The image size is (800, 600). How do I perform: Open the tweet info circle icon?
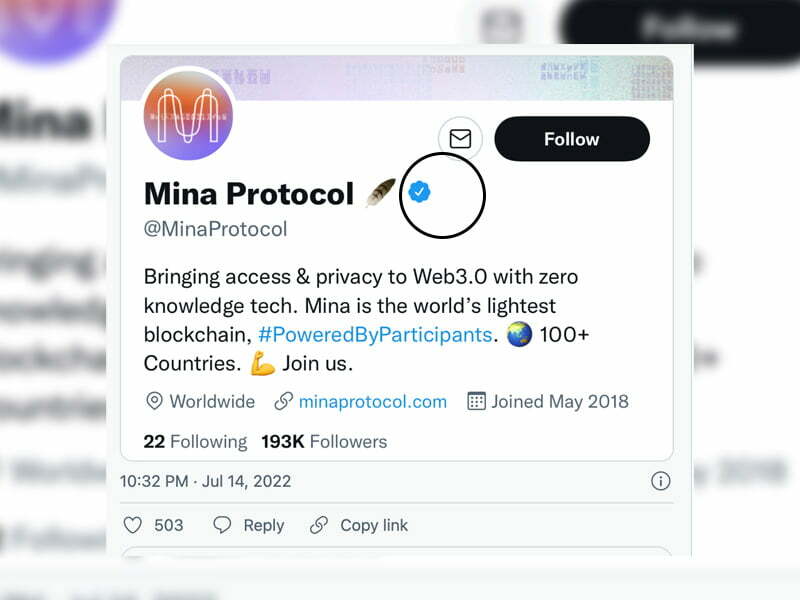coord(660,481)
